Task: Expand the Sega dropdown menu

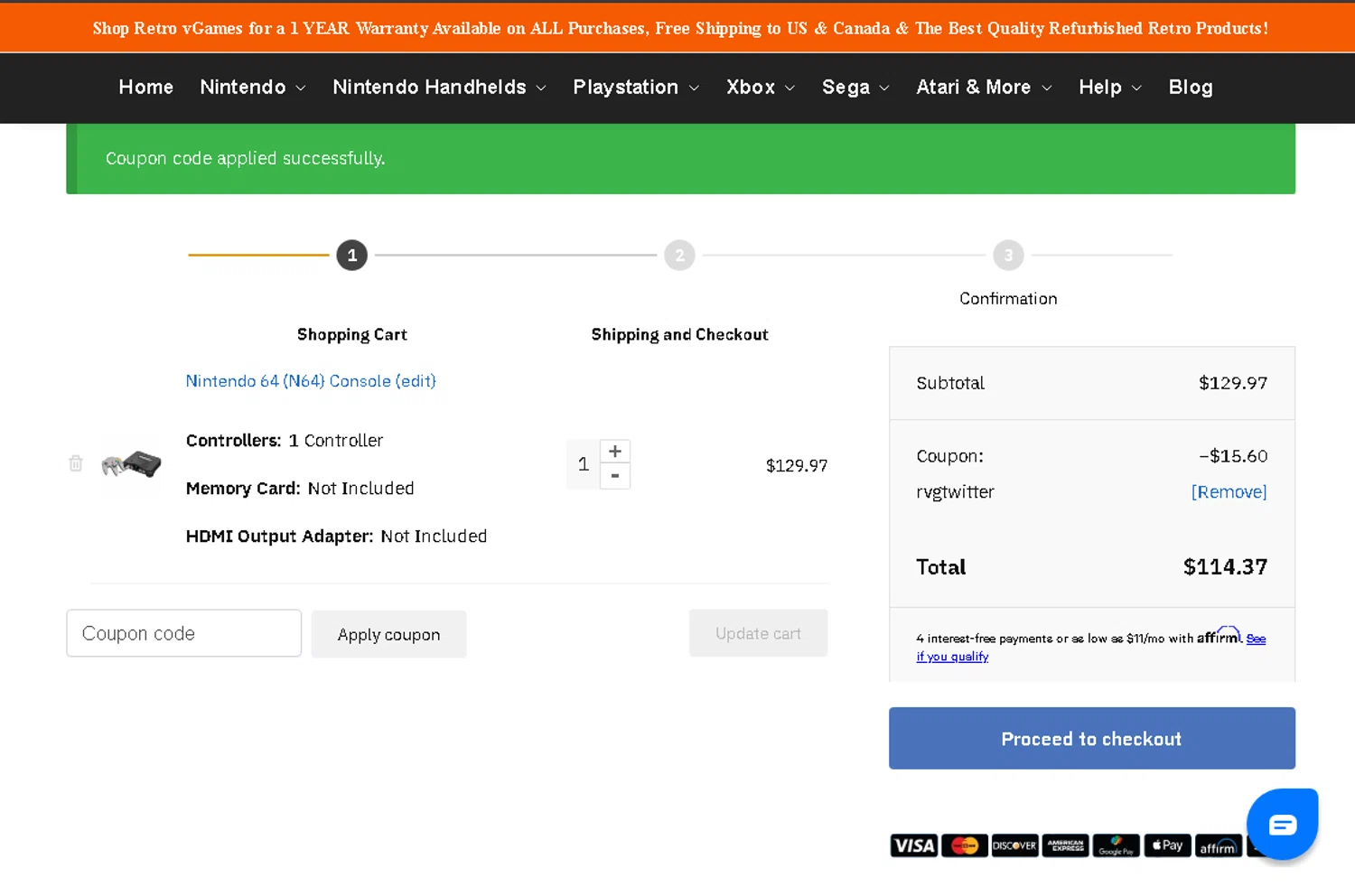Action: point(855,88)
